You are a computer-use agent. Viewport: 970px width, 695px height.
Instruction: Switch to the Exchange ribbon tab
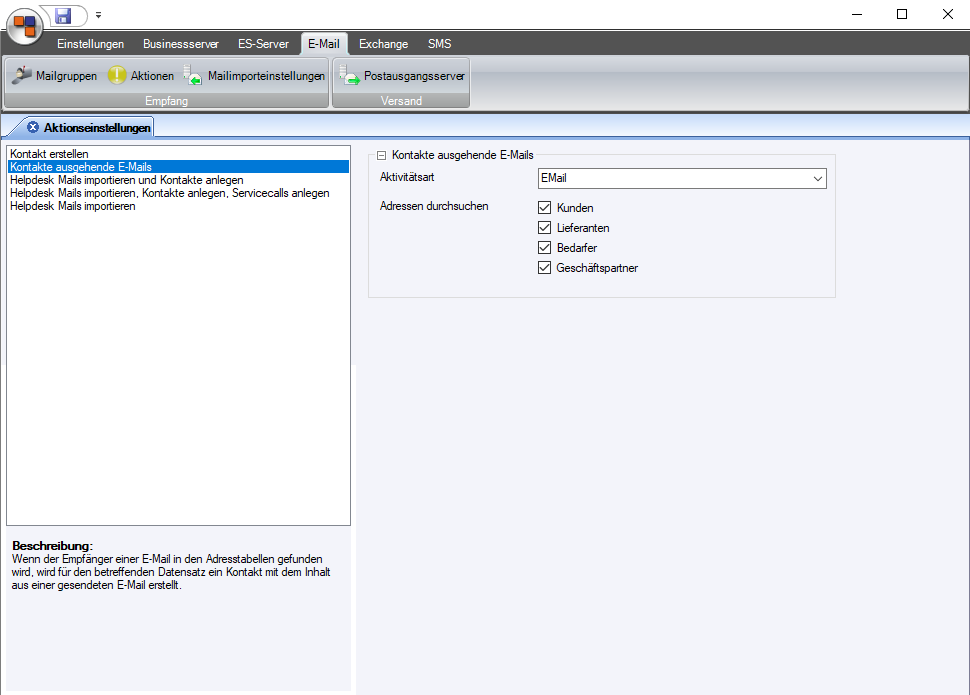(x=383, y=44)
